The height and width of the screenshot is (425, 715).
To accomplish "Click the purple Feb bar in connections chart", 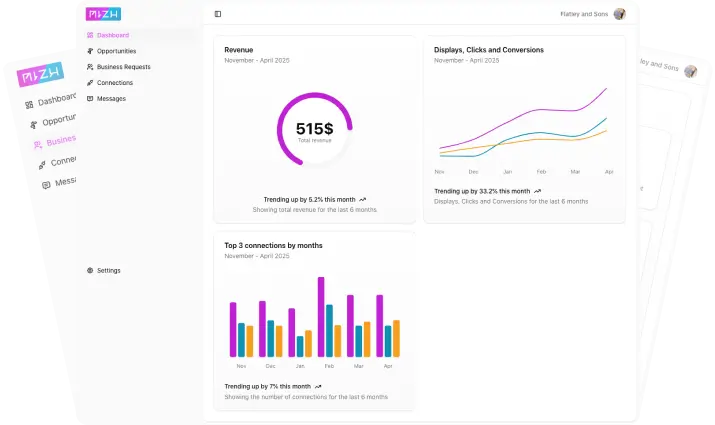I will pos(321,317).
